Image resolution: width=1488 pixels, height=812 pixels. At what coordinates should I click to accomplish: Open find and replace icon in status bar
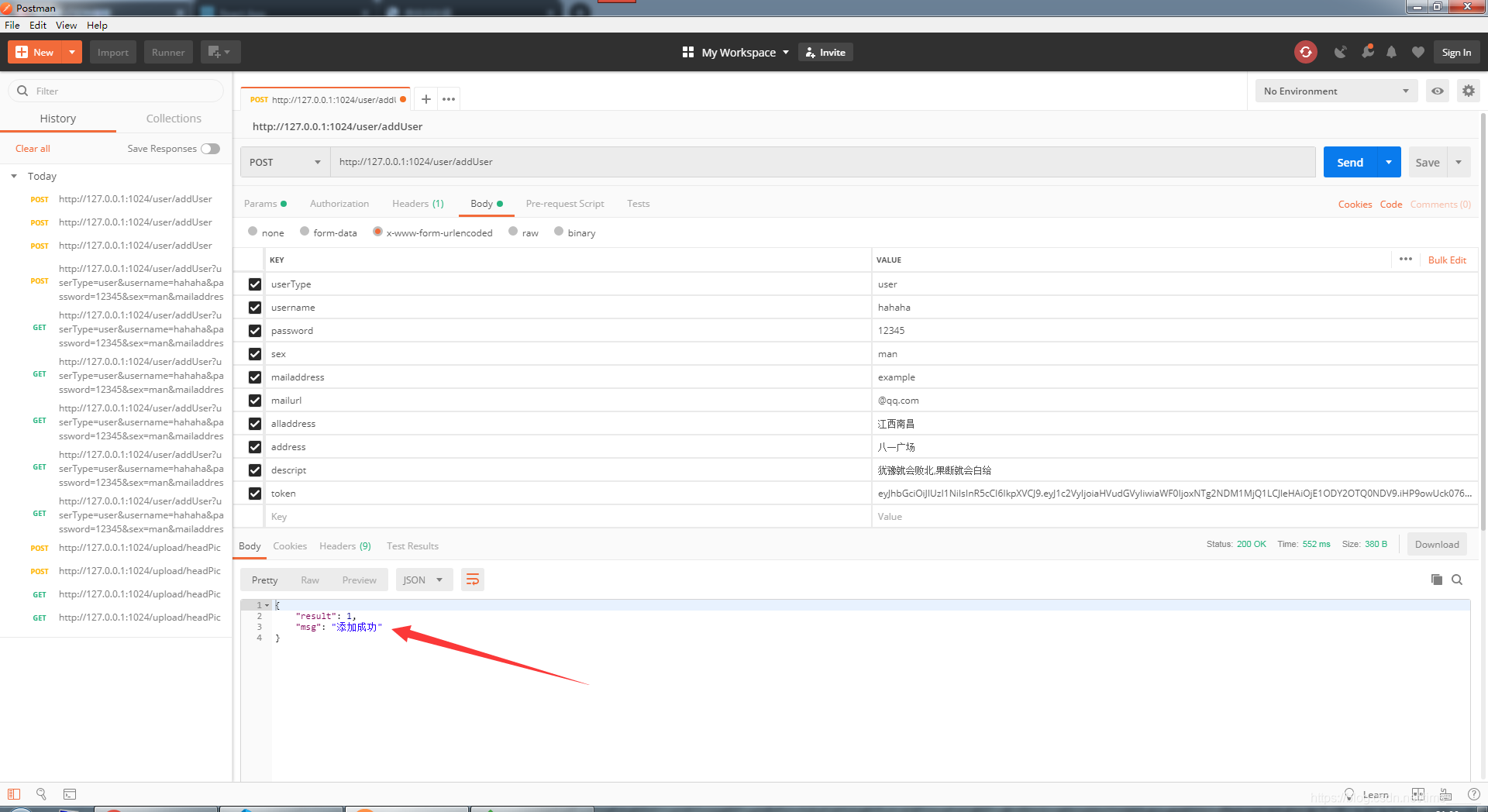pyautogui.click(x=41, y=794)
